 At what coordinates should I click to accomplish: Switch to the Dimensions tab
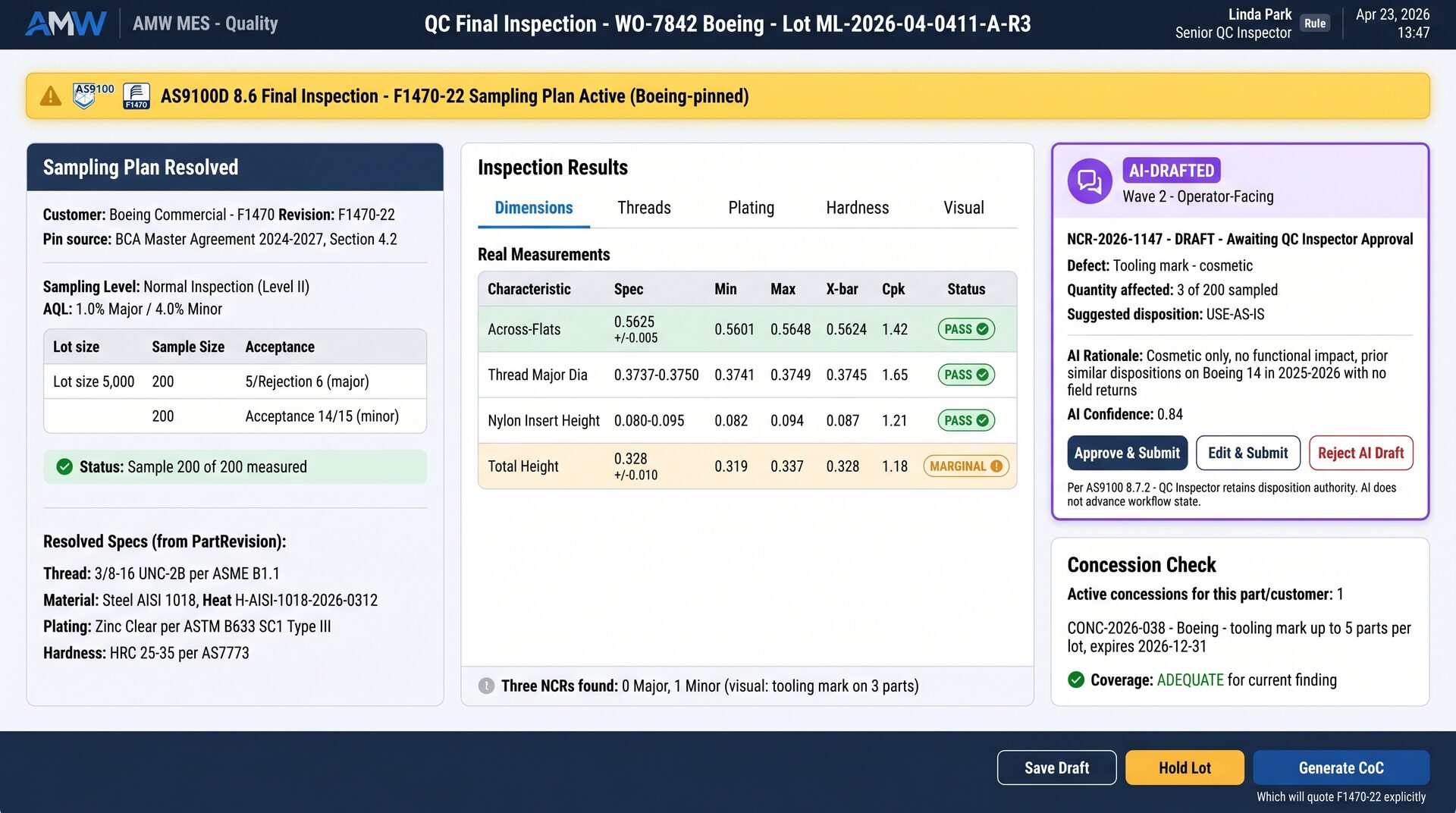[534, 208]
